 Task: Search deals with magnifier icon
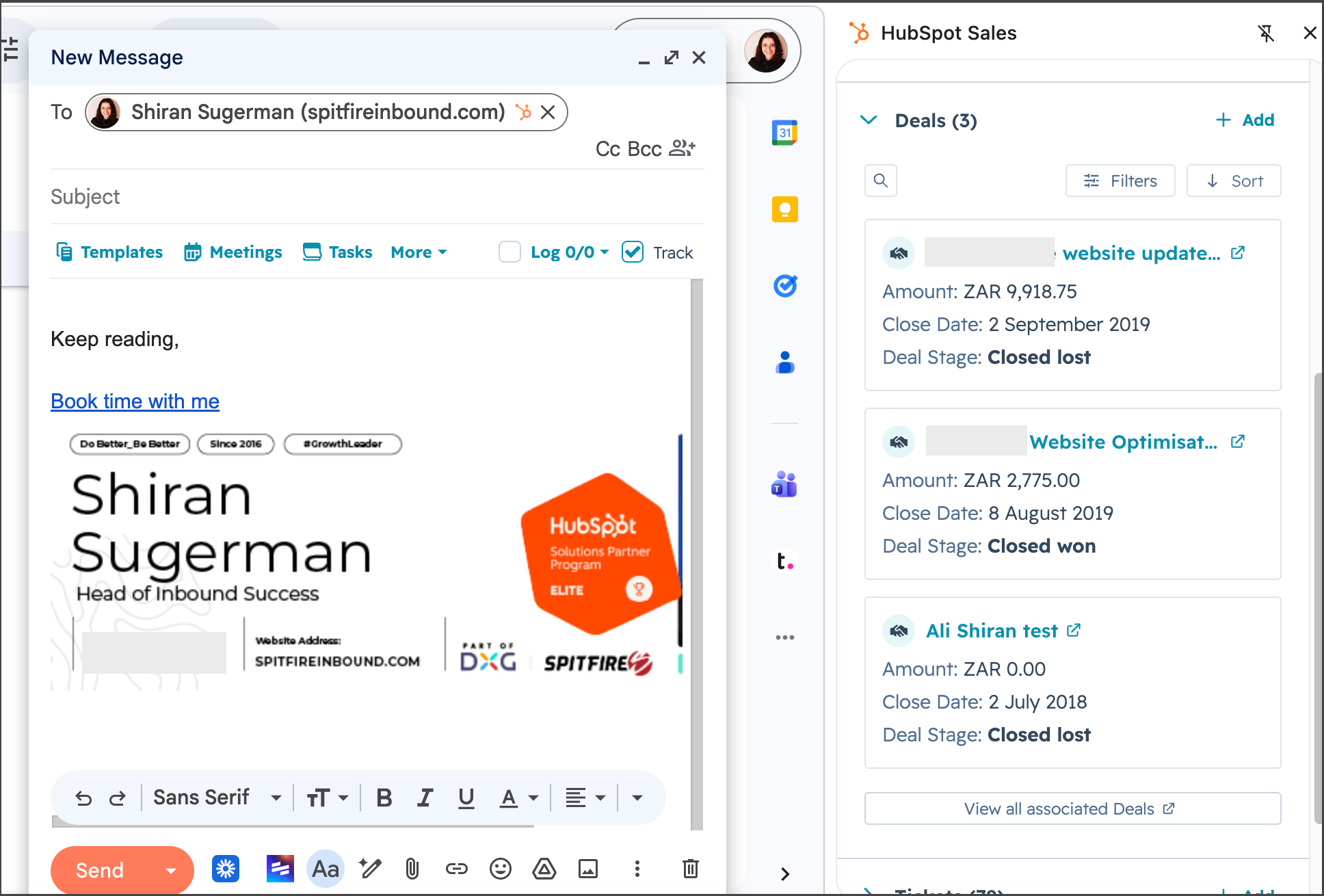pyautogui.click(x=881, y=181)
